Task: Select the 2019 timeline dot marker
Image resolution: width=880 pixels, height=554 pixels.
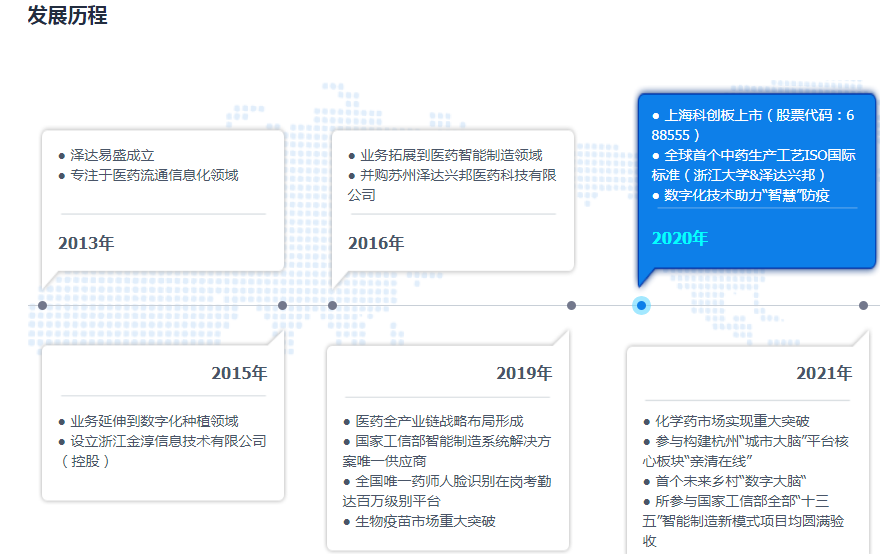Action: click(571, 305)
